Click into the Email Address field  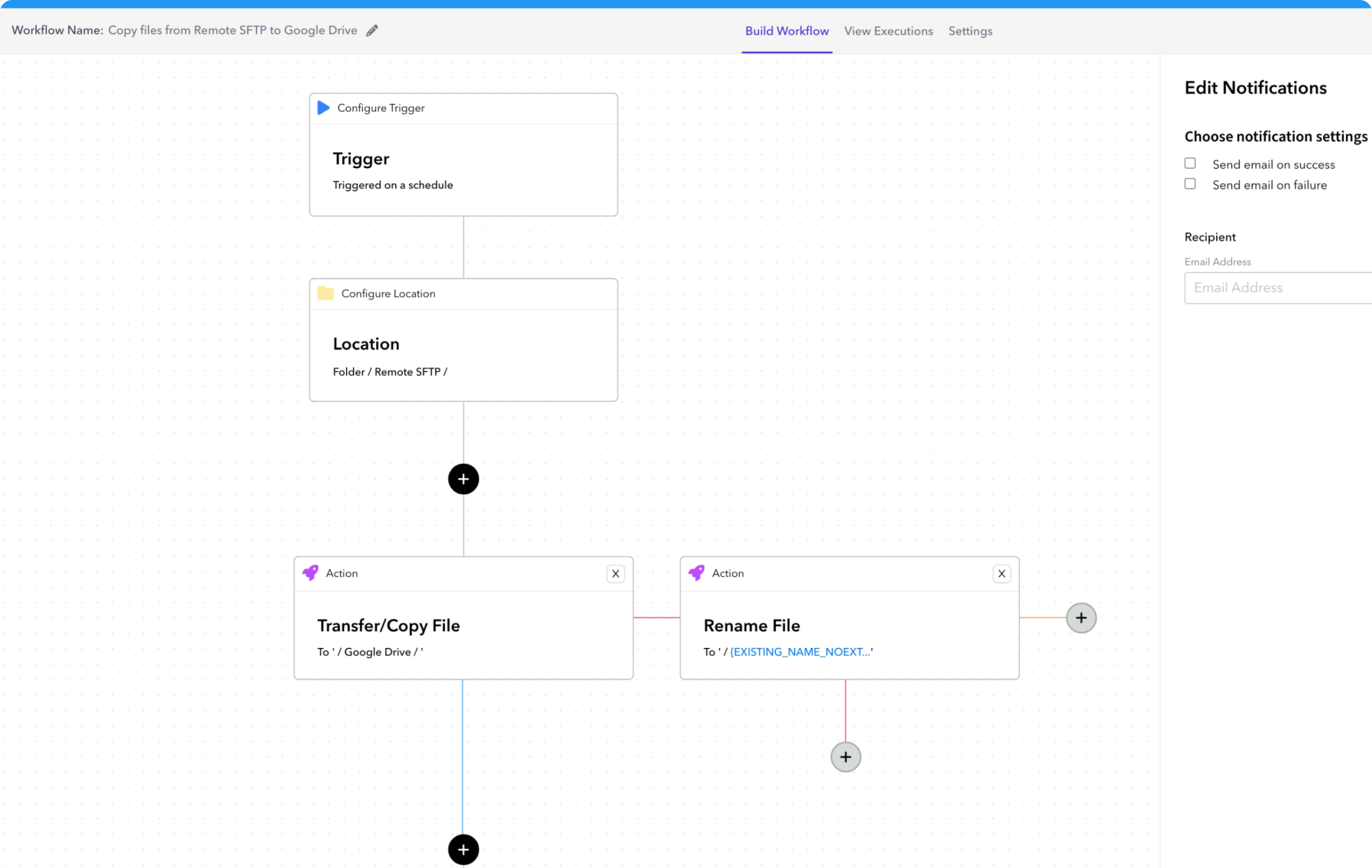click(x=1276, y=288)
